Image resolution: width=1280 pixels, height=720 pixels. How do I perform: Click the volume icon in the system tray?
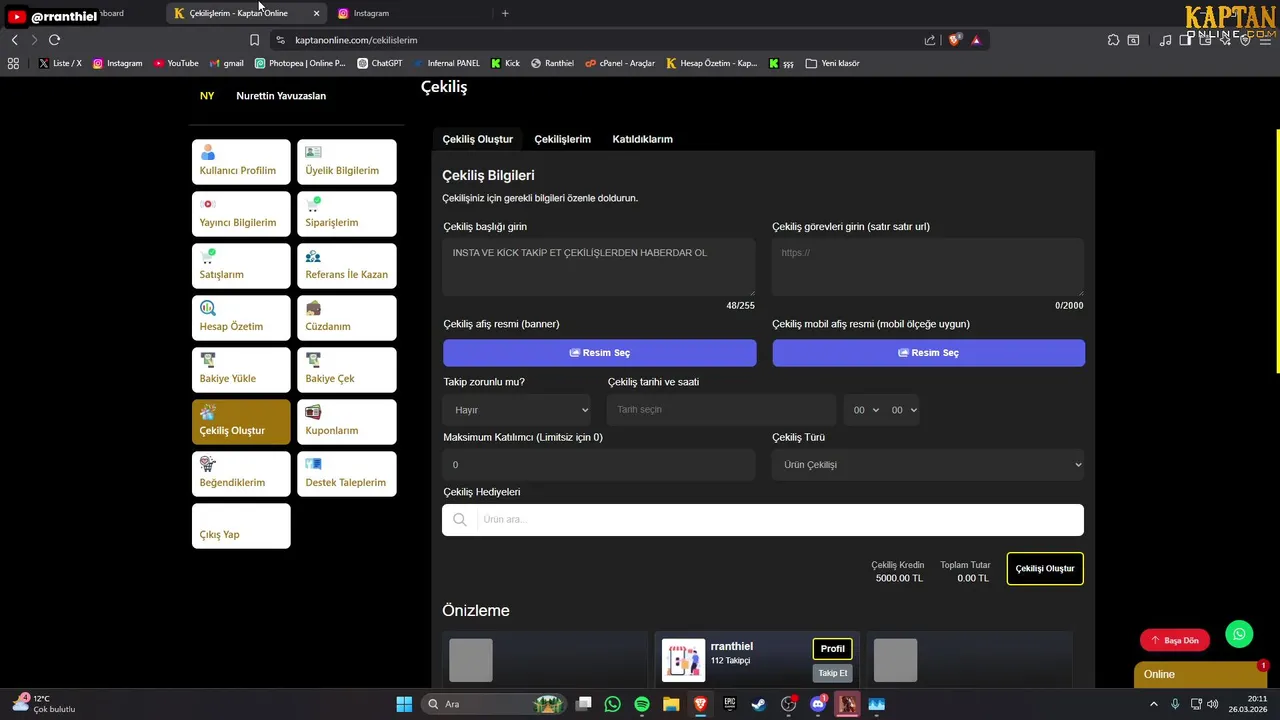pos(1212,704)
